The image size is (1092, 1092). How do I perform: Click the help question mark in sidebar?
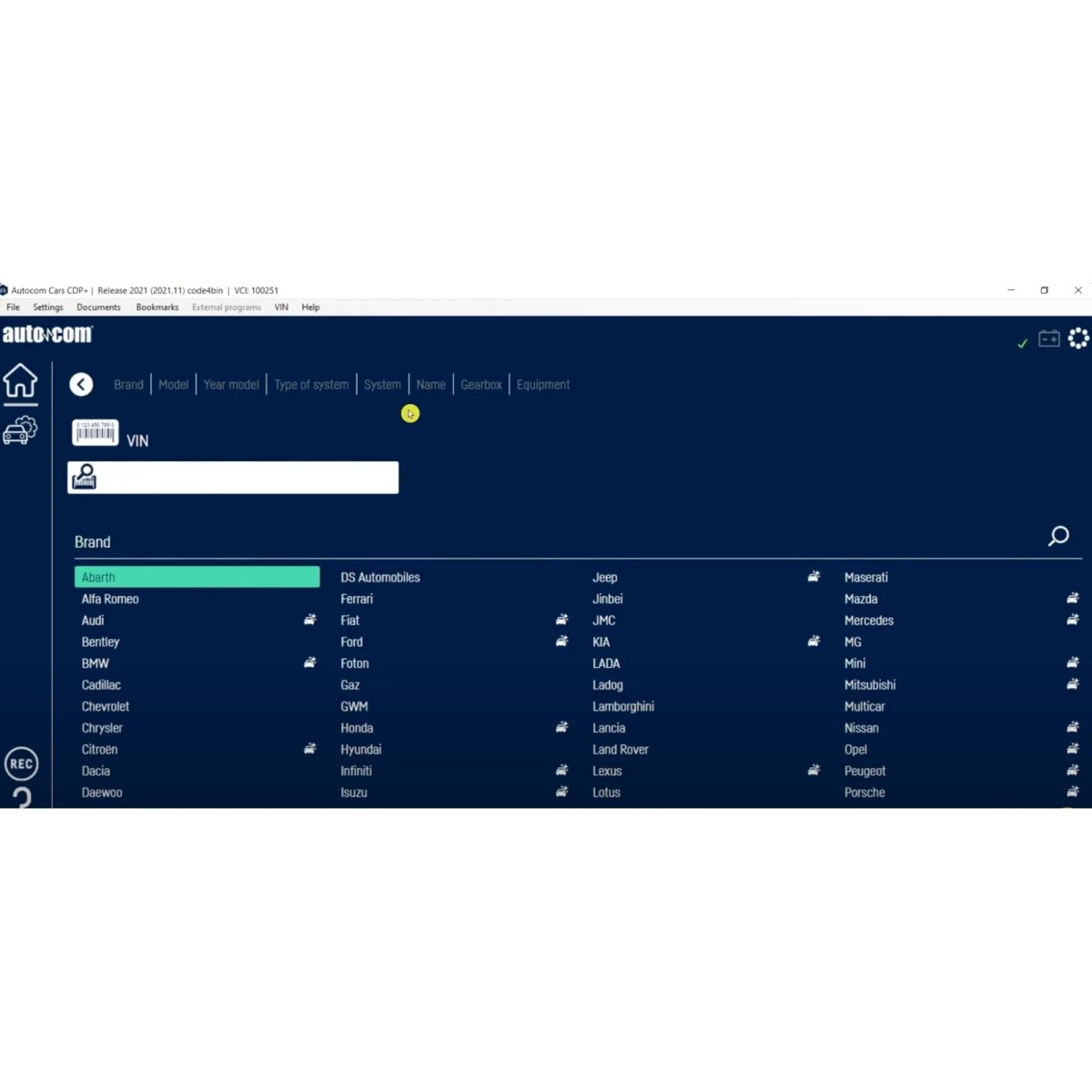coord(22,797)
